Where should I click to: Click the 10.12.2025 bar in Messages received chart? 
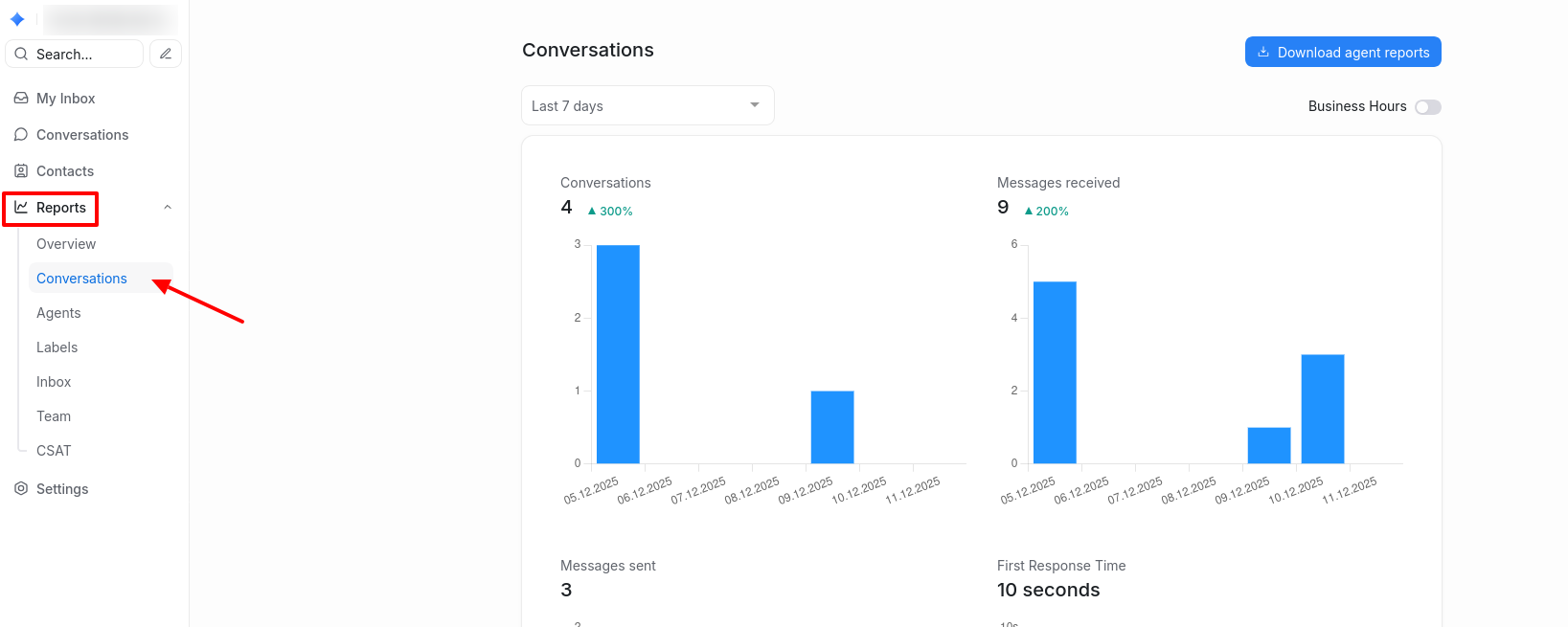(x=1322, y=409)
